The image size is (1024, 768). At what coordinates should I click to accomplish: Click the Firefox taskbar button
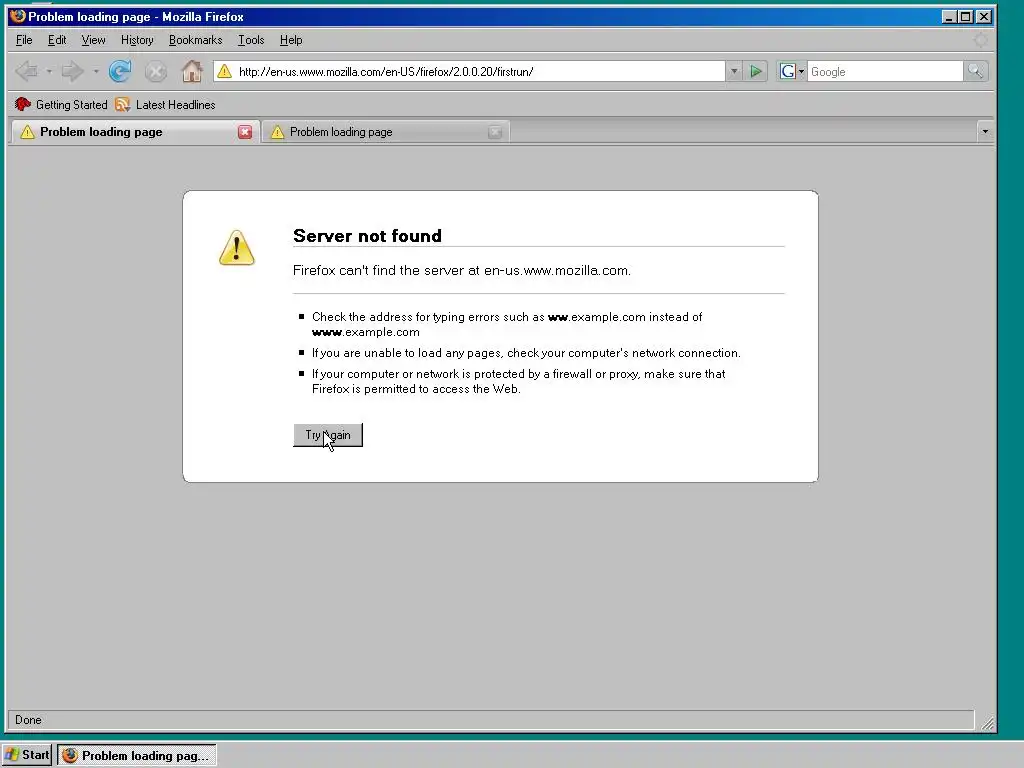click(136, 755)
